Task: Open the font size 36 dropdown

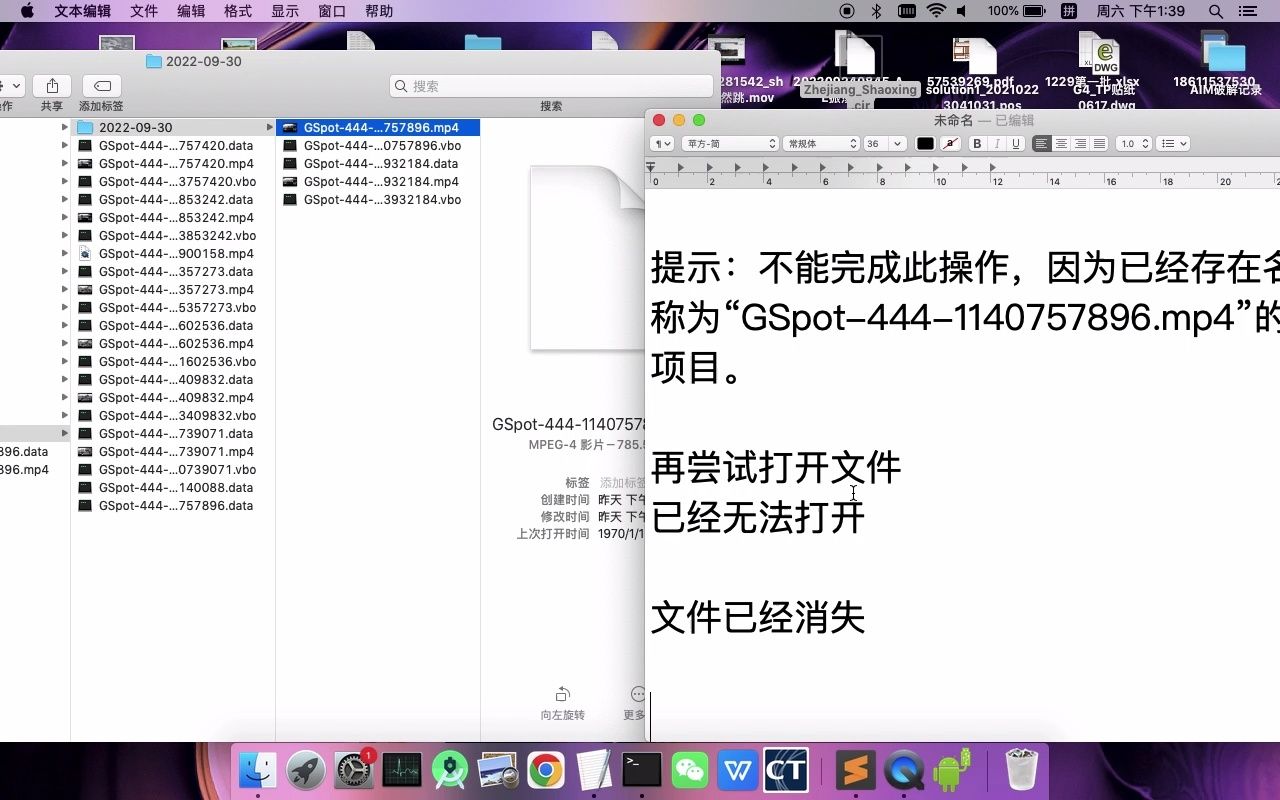Action: [884, 143]
